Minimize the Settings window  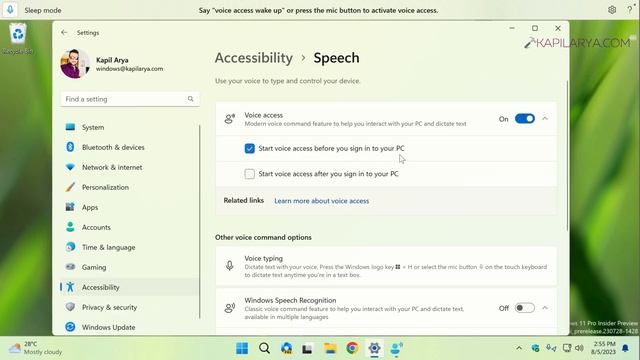click(x=512, y=28)
